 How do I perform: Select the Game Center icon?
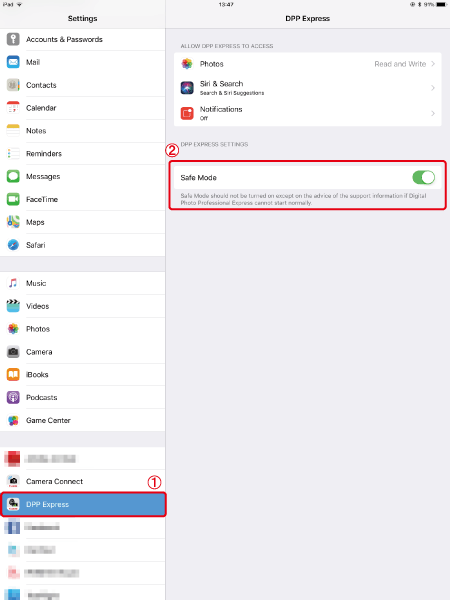13,420
